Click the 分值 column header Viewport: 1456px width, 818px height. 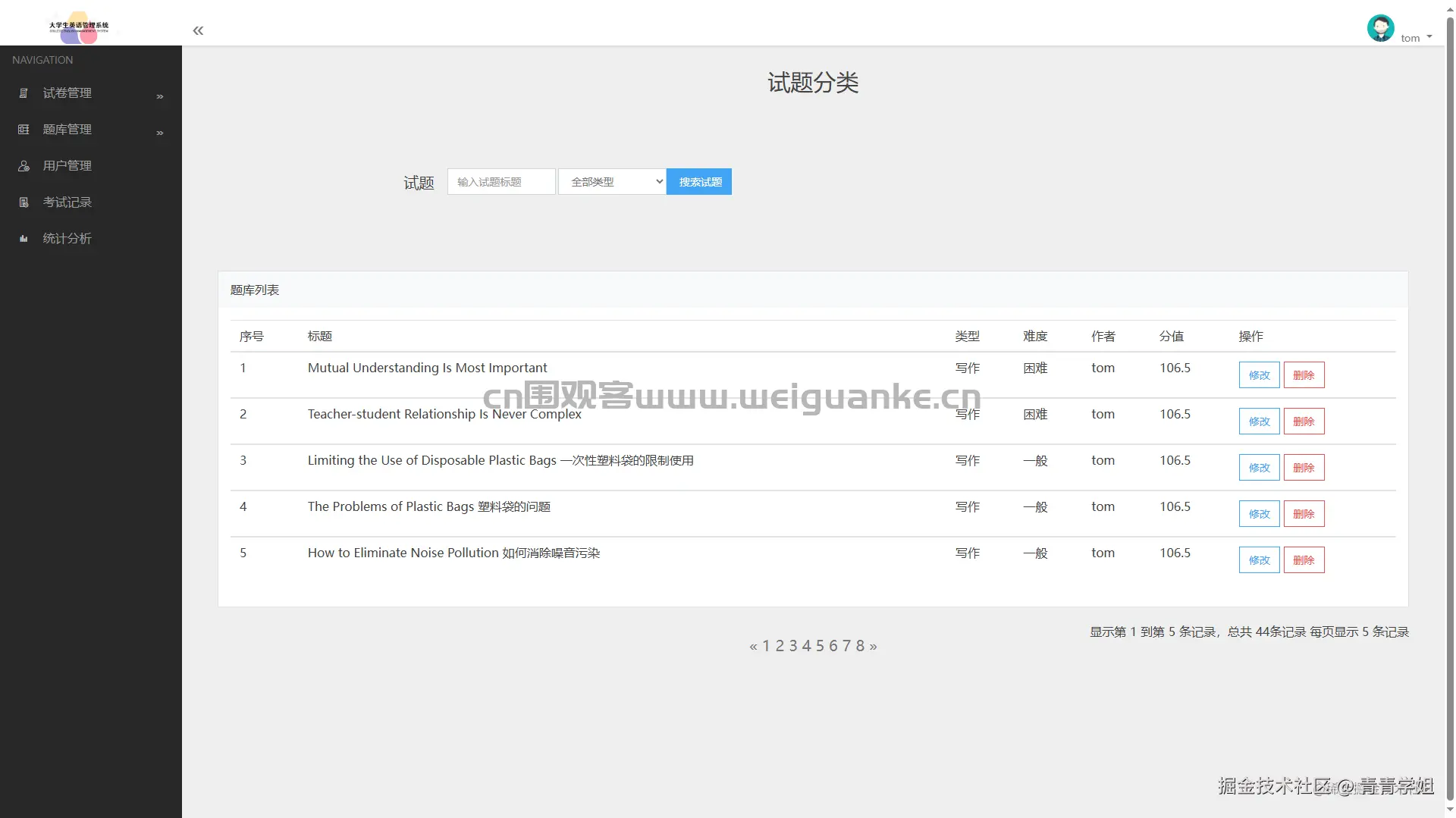(1172, 336)
